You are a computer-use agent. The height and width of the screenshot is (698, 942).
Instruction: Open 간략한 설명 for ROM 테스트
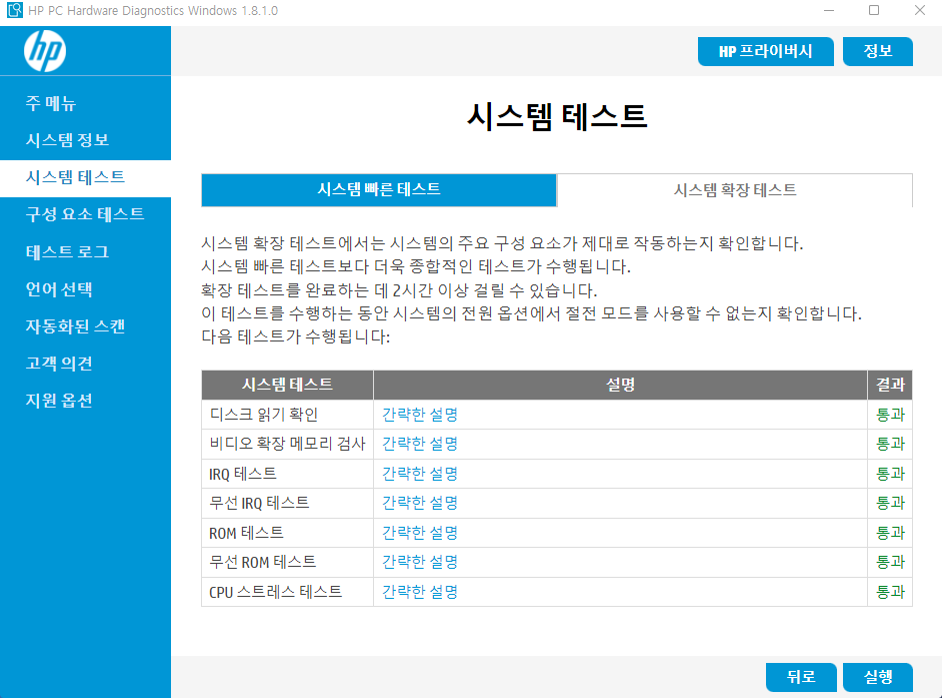(x=420, y=533)
